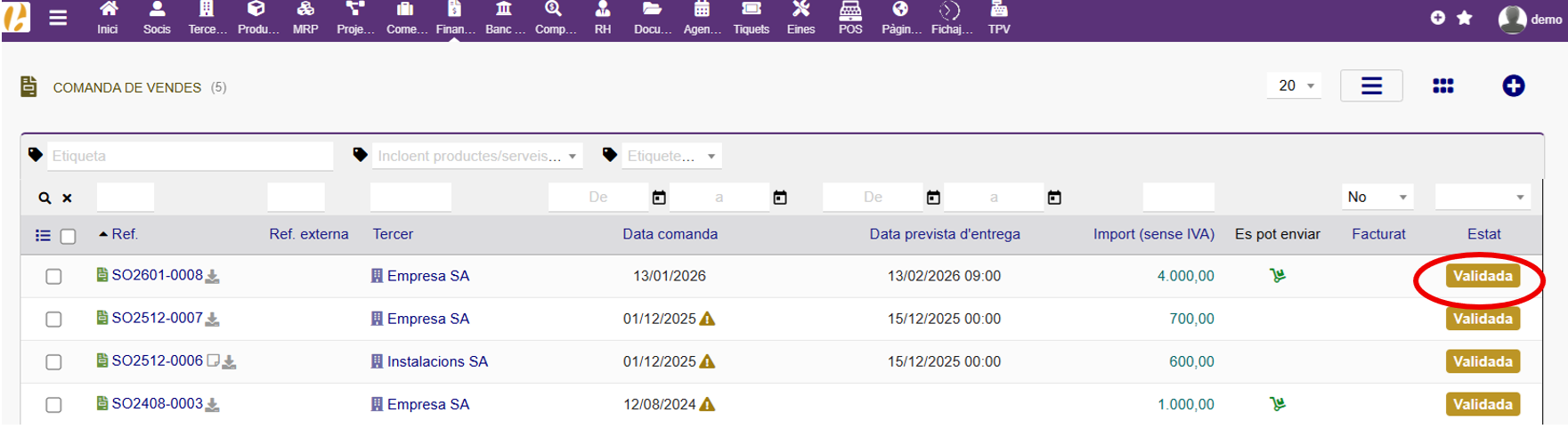Open the Instalacions SA third party link

click(x=437, y=361)
